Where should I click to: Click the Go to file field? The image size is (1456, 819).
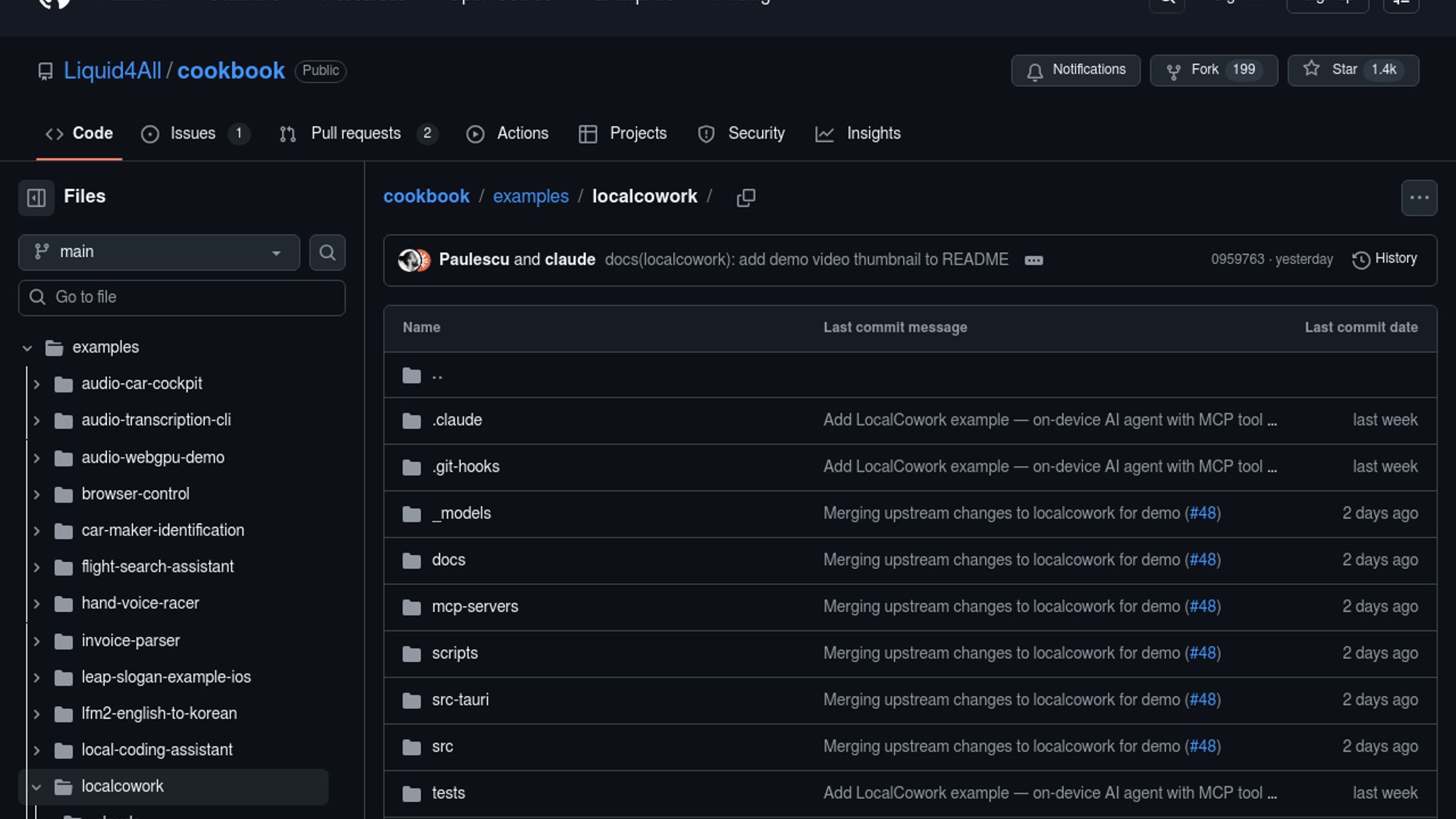pos(182,297)
